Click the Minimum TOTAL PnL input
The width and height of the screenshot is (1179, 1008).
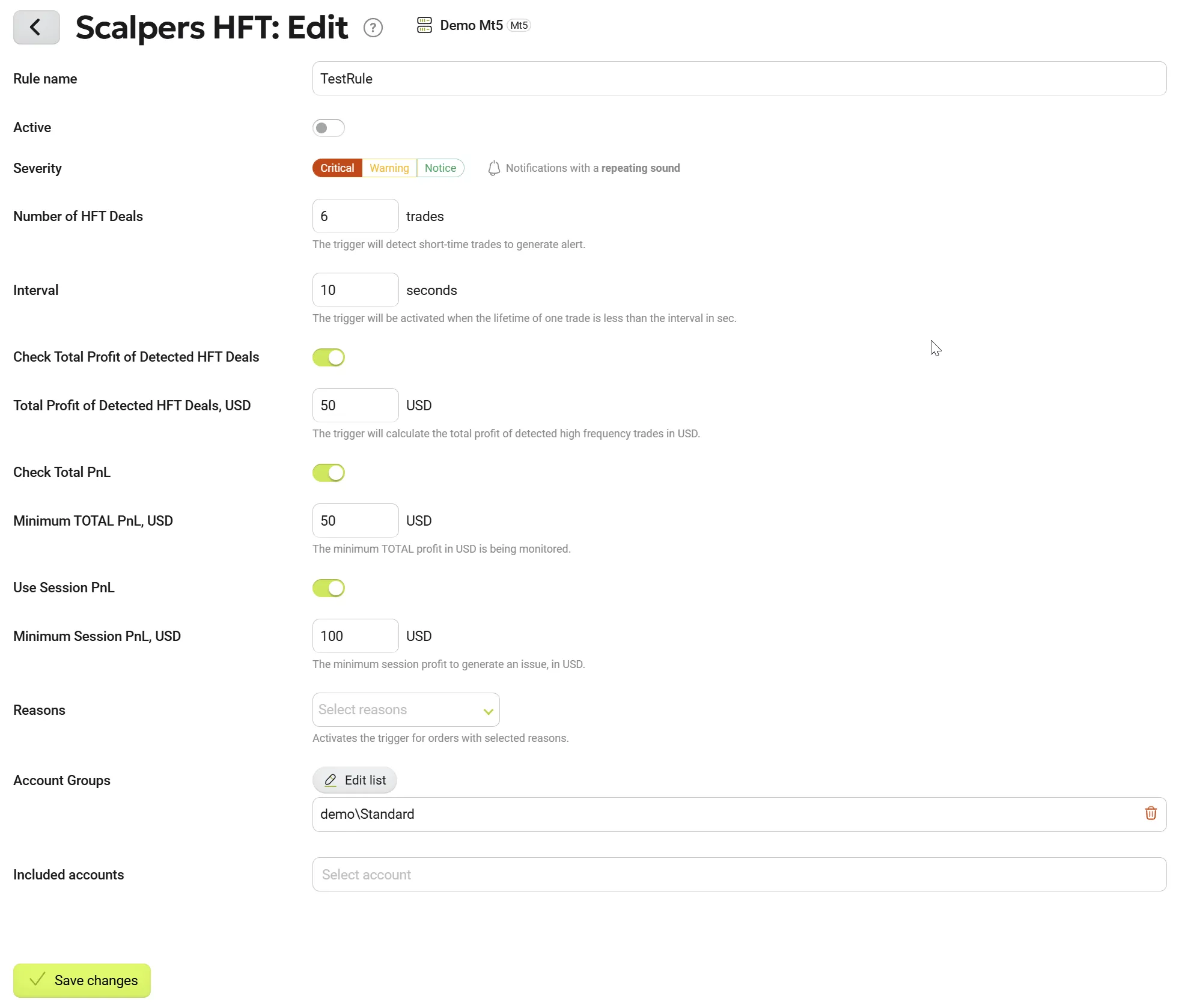(356, 521)
